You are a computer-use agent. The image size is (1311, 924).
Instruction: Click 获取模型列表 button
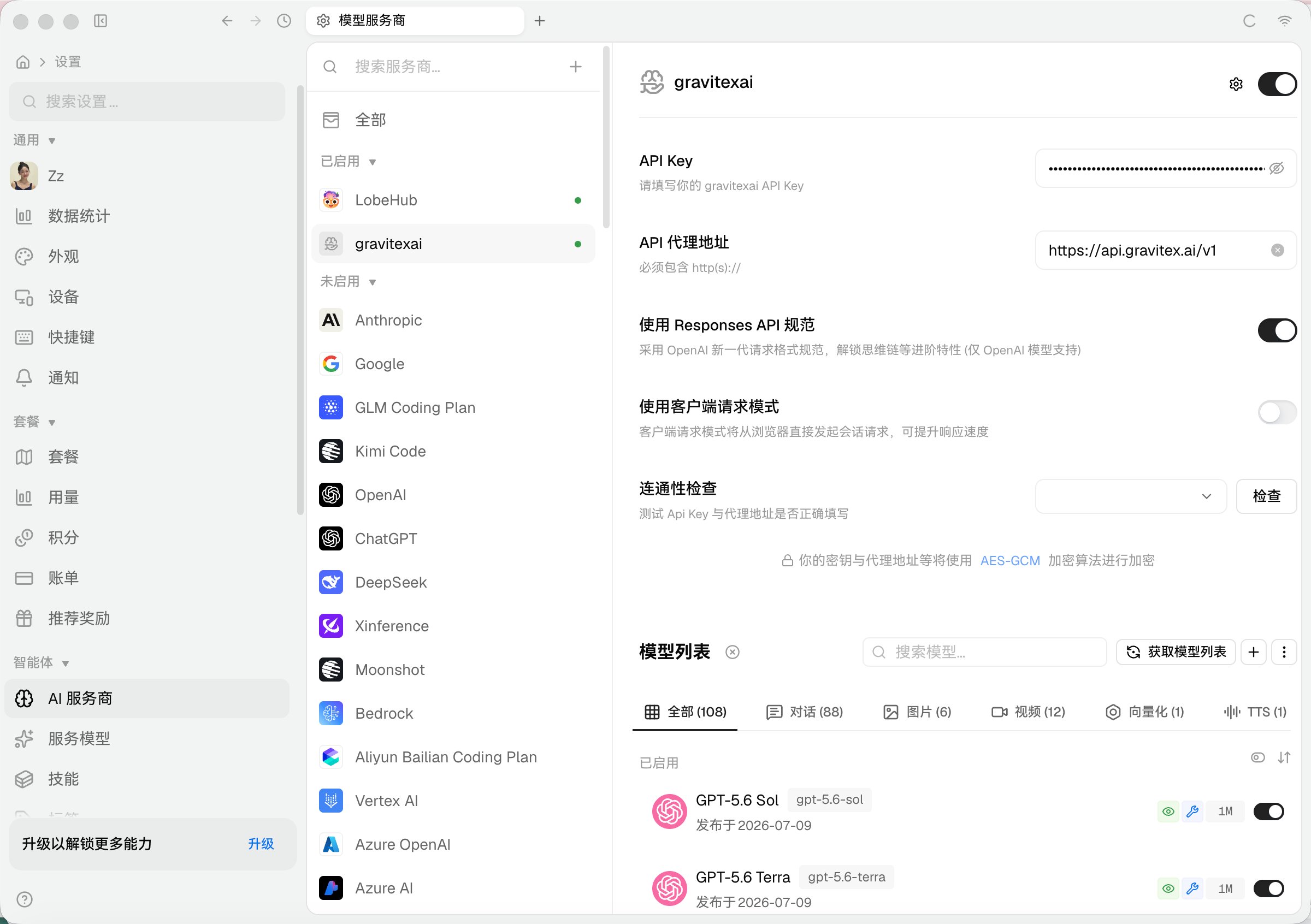click(1176, 651)
